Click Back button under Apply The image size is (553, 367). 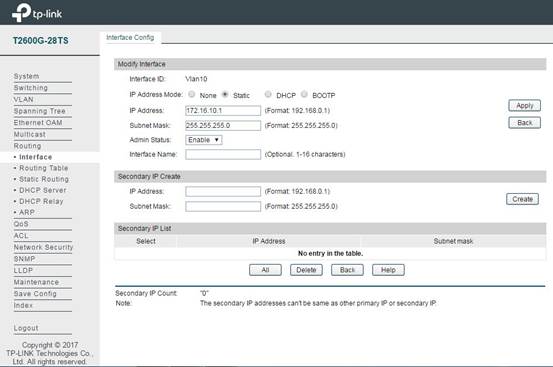click(x=524, y=123)
